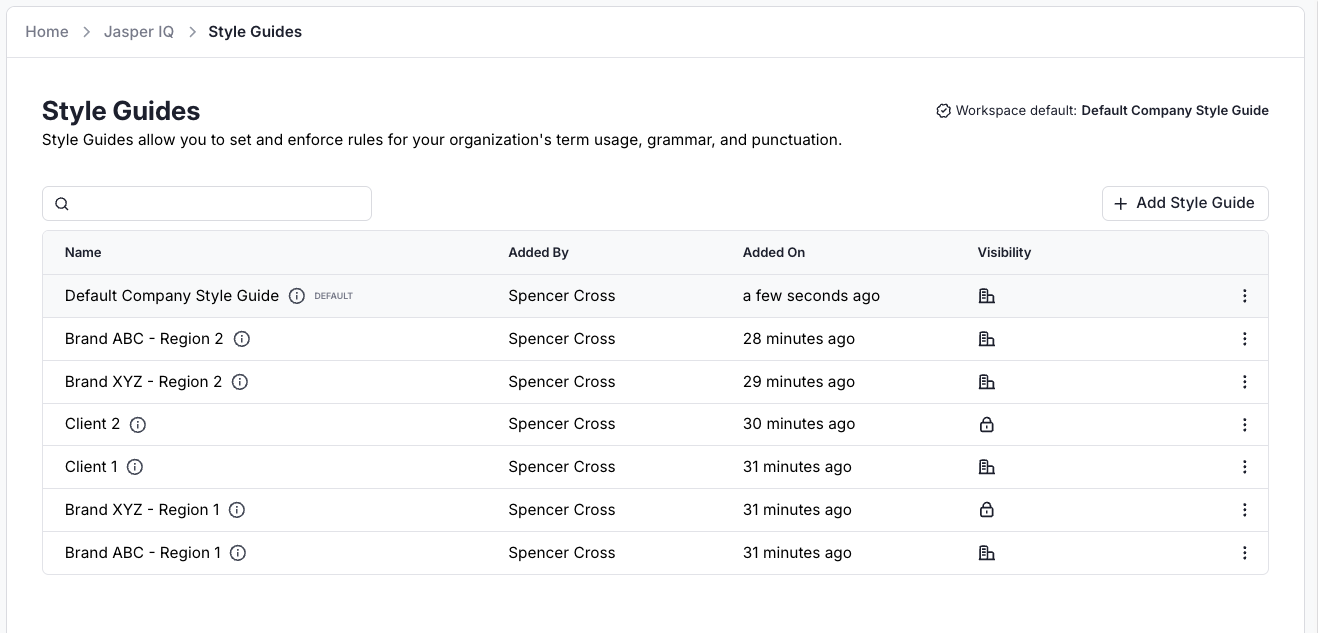Click lock visibility icon in Client 2 row
The width and height of the screenshot is (1318, 633).
point(986,425)
